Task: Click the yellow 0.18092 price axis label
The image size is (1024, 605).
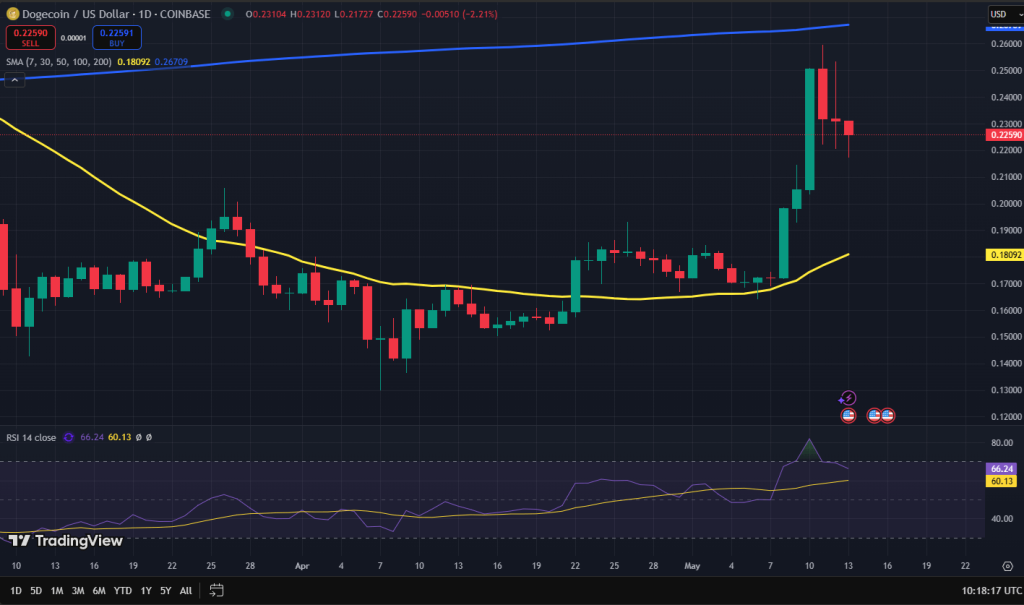Action: (1004, 255)
